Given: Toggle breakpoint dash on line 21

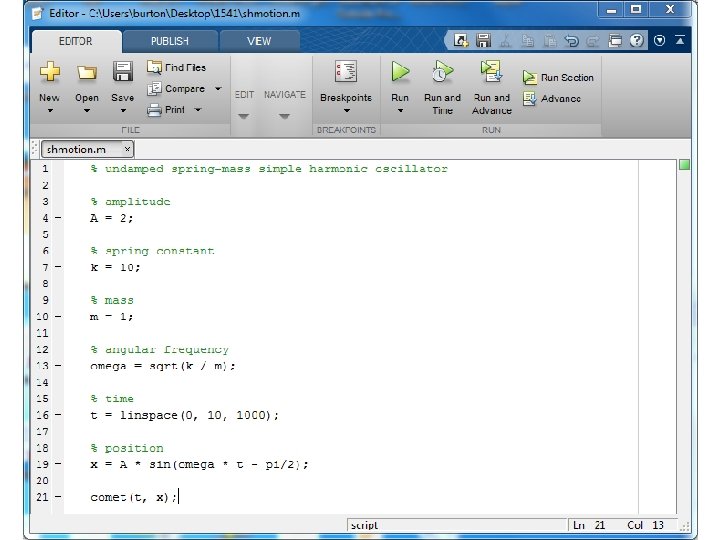Looking at the screenshot, I should 58,496.
